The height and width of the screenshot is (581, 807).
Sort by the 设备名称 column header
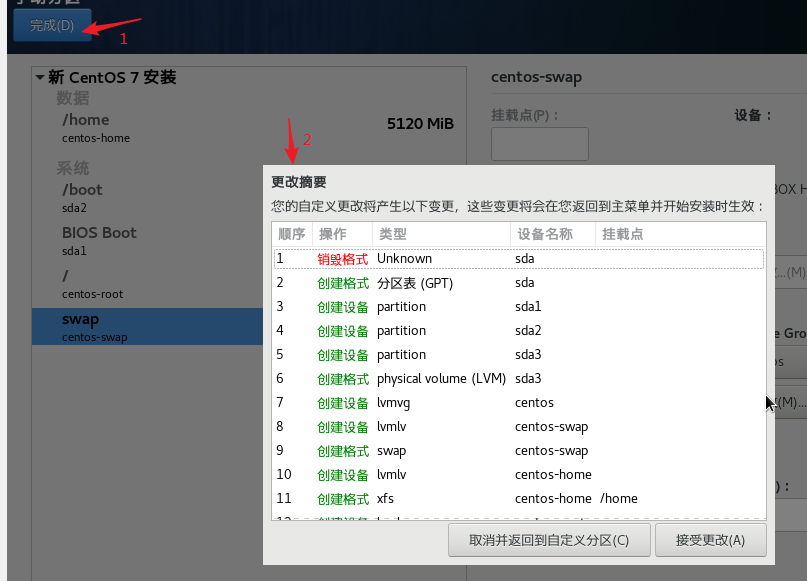pos(553,234)
